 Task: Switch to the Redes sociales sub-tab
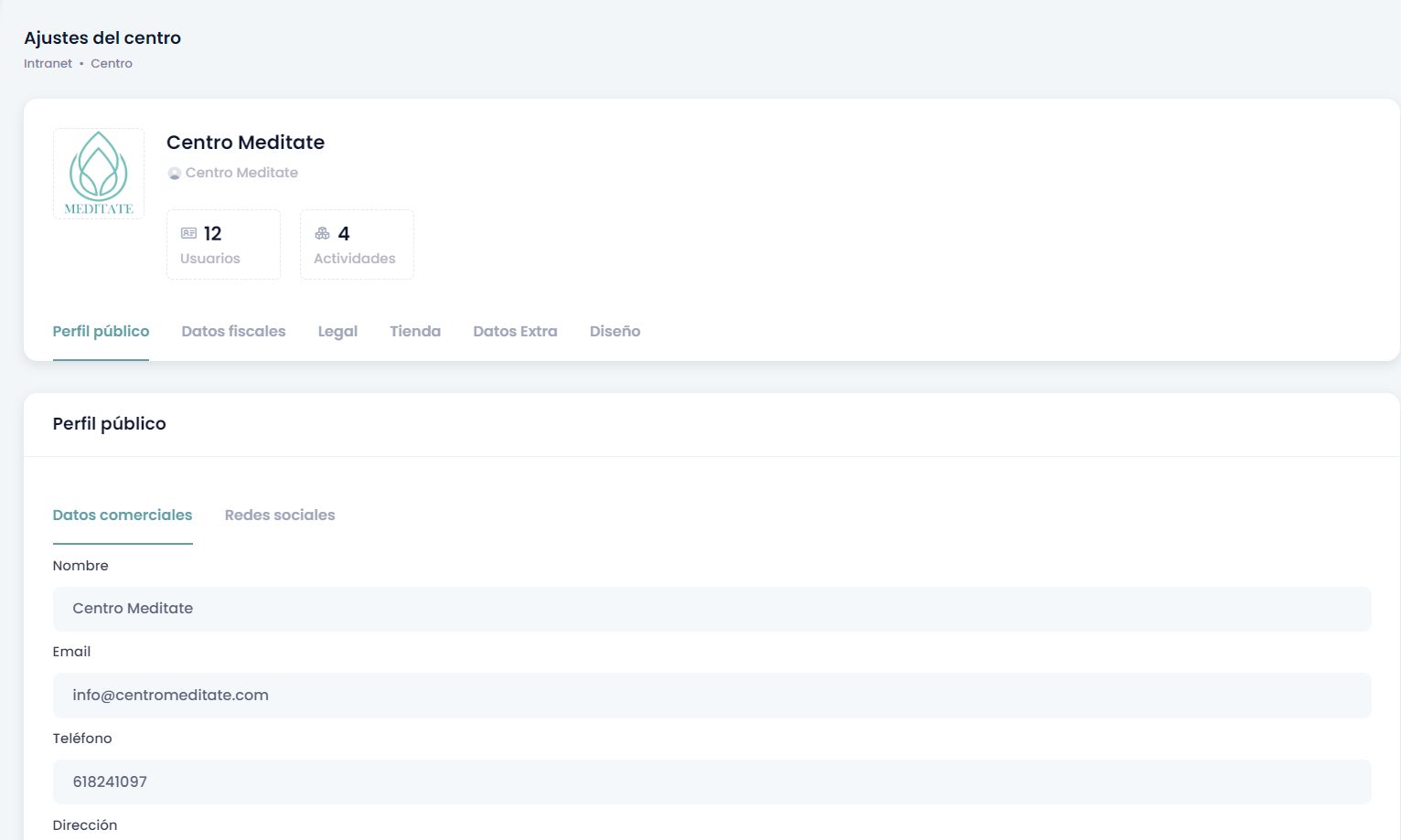(x=280, y=516)
